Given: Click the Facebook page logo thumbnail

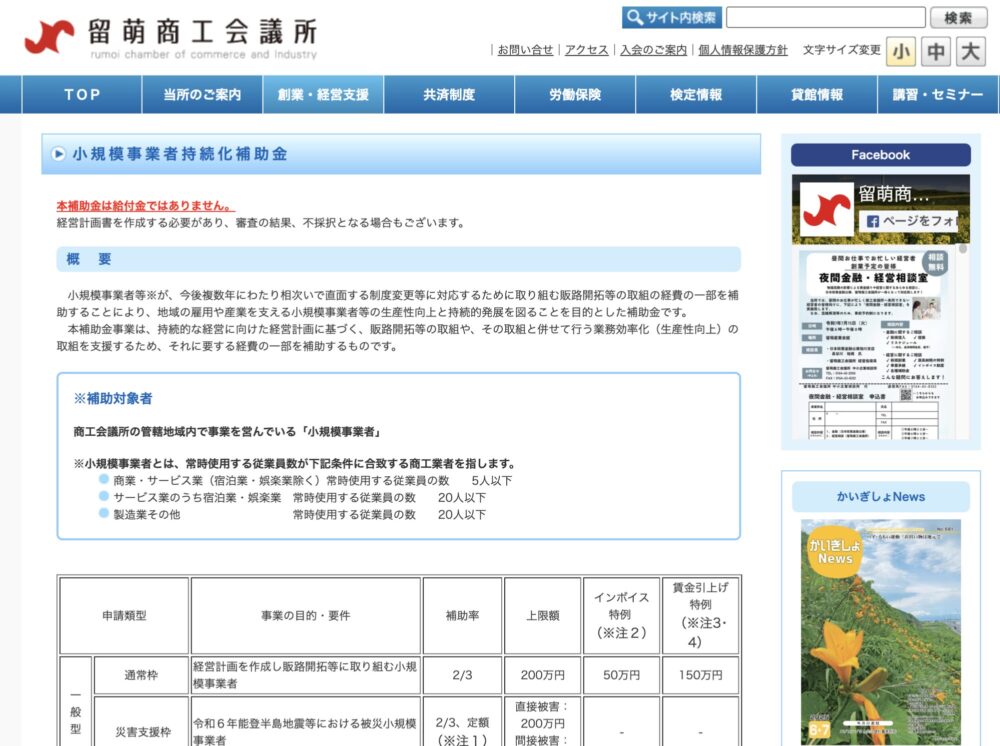Looking at the screenshot, I should click(826, 208).
